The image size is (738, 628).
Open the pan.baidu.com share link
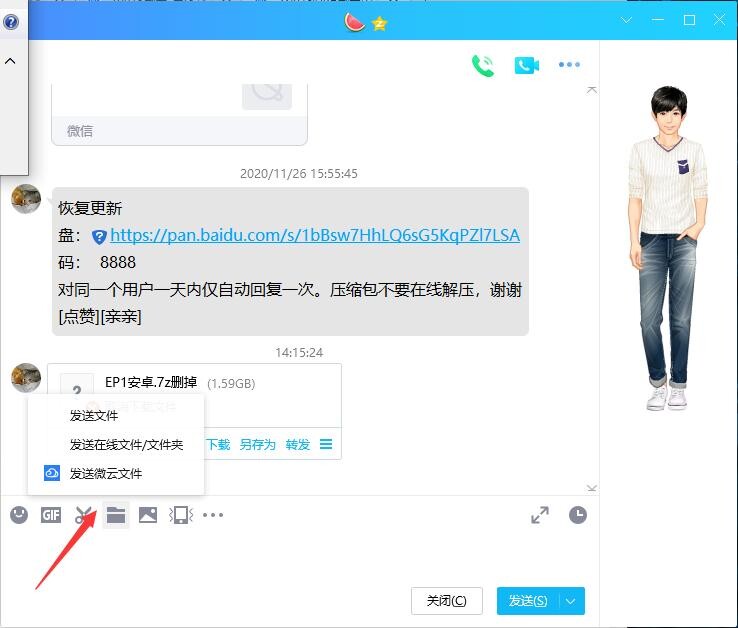click(315, 236)
